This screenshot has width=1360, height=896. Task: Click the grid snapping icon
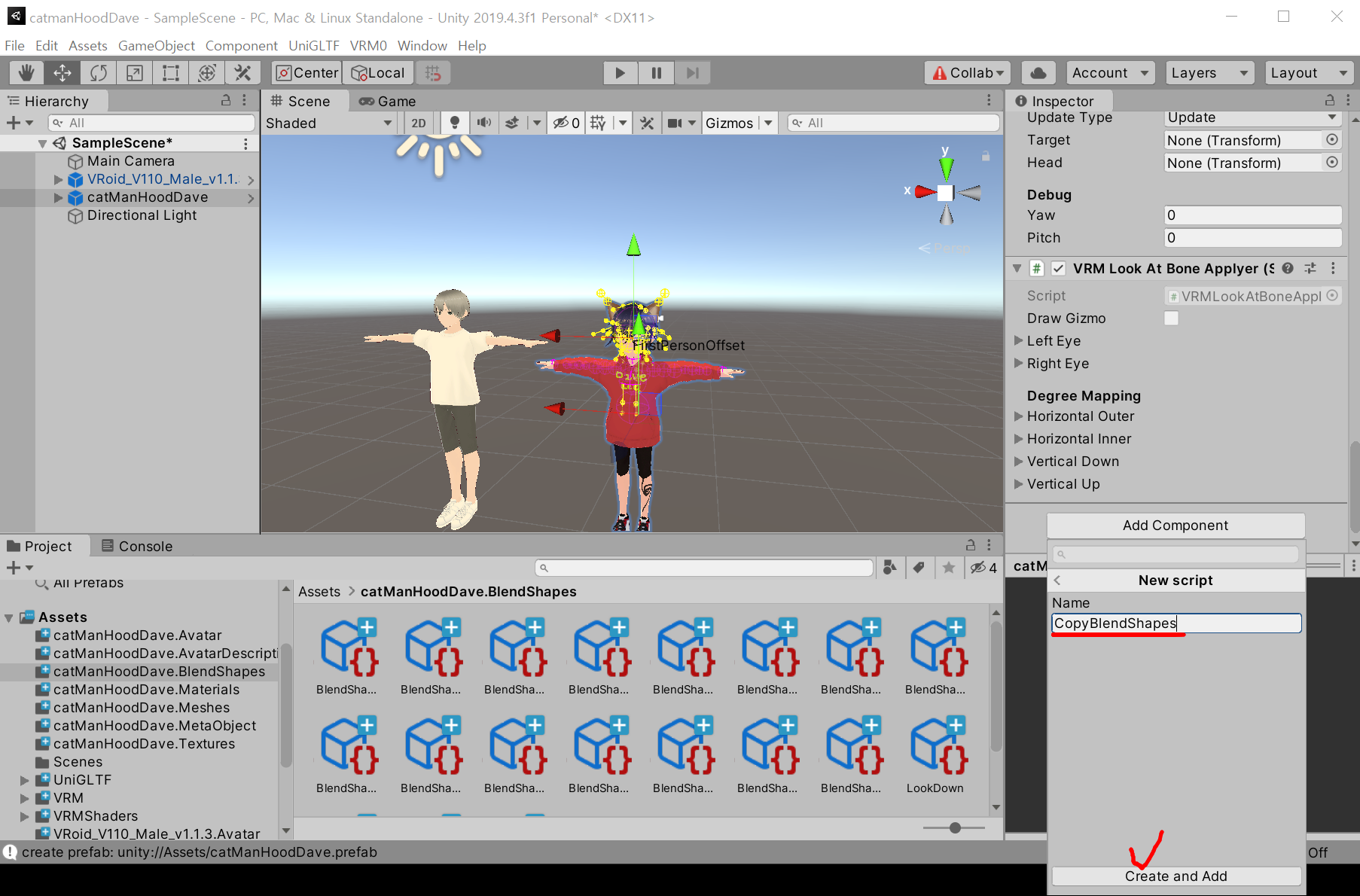click(x=433, y=73)
